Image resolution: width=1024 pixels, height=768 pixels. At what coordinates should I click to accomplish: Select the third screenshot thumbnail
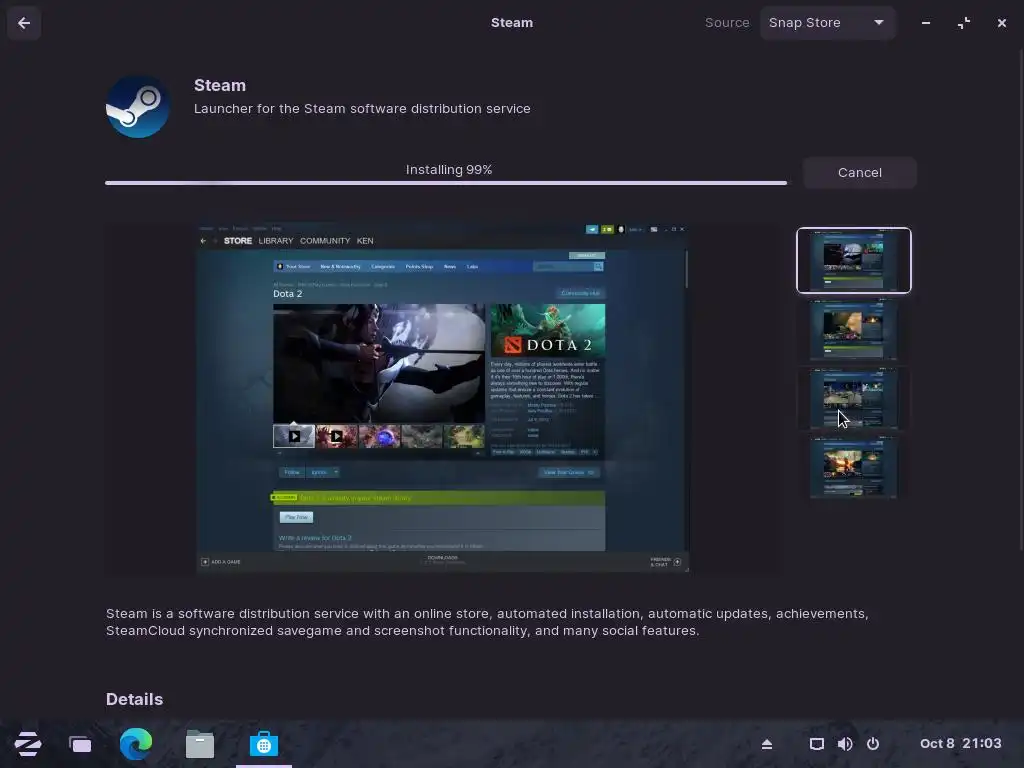click(x=854, y=398)
